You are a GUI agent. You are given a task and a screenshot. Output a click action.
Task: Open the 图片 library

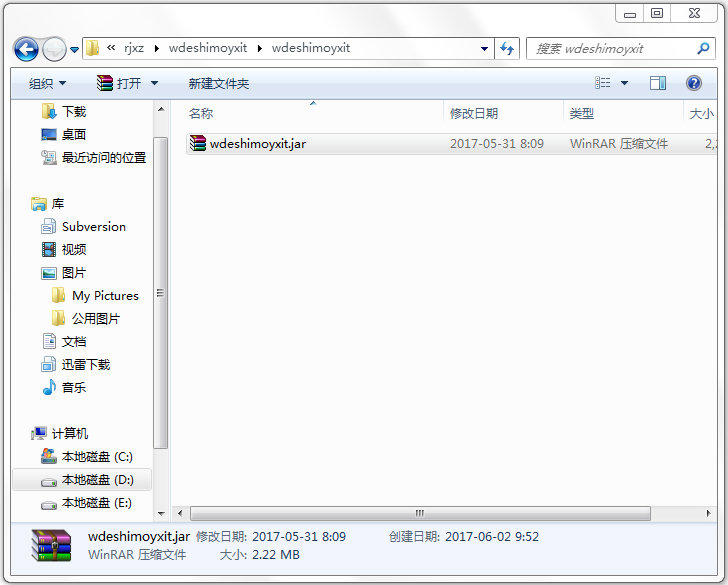click(74, 273)
